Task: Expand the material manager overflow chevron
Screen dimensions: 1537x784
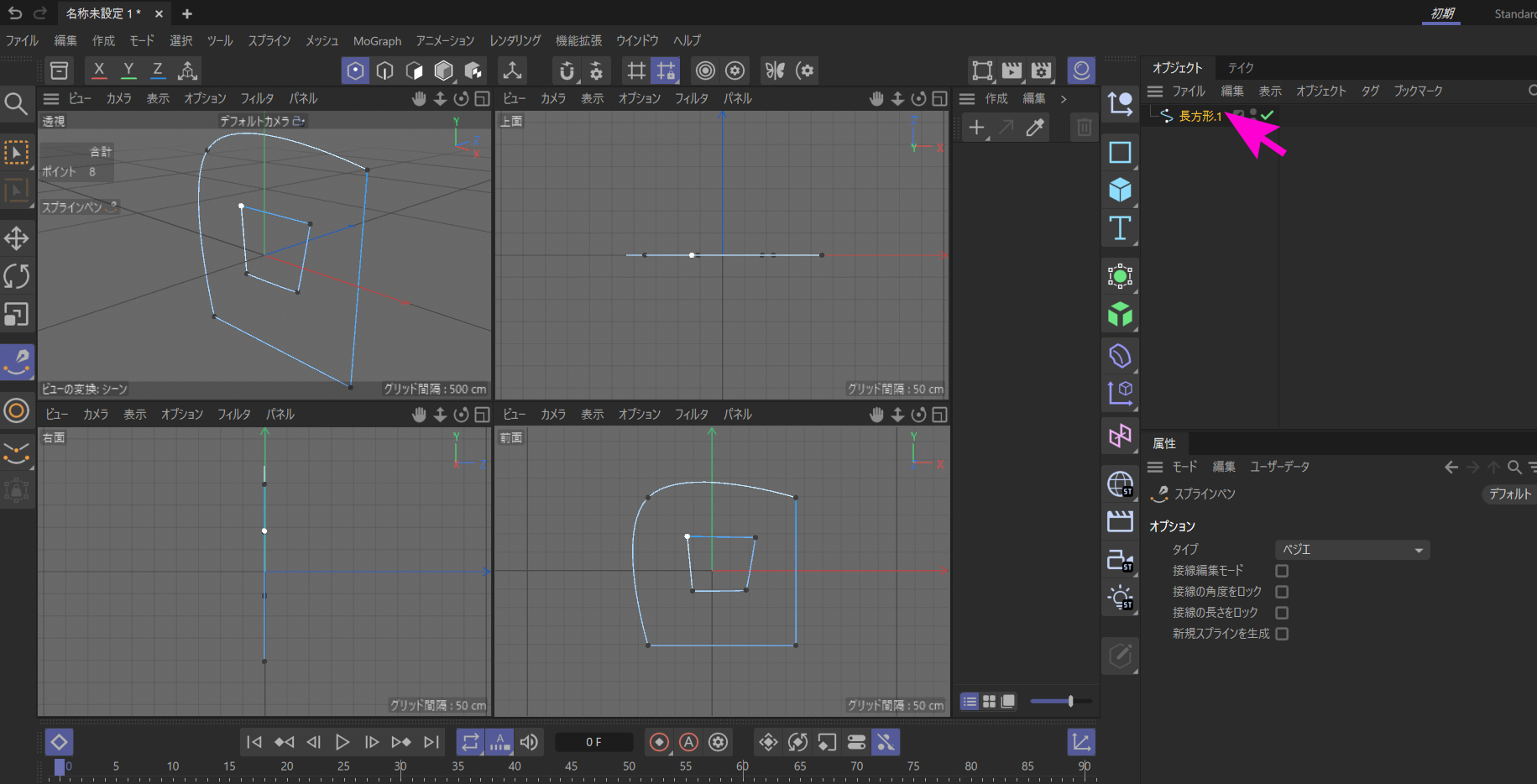Action: pos(1064,99)
